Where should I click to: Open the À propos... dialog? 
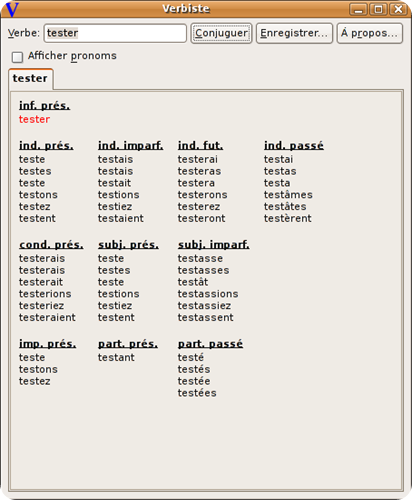pos(370,33)
